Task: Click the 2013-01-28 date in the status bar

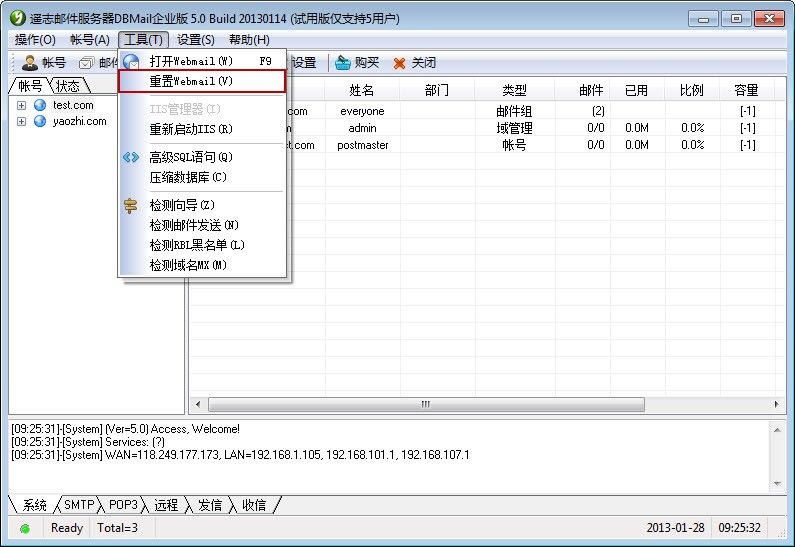Action: tap(675, 528)
